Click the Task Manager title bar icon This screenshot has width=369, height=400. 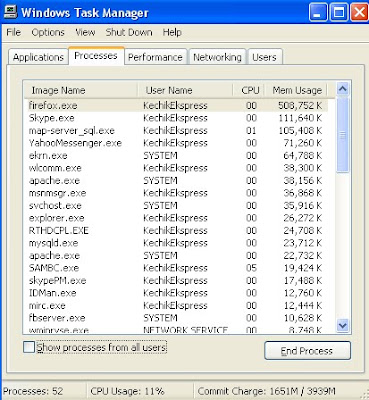pos(10,12)
